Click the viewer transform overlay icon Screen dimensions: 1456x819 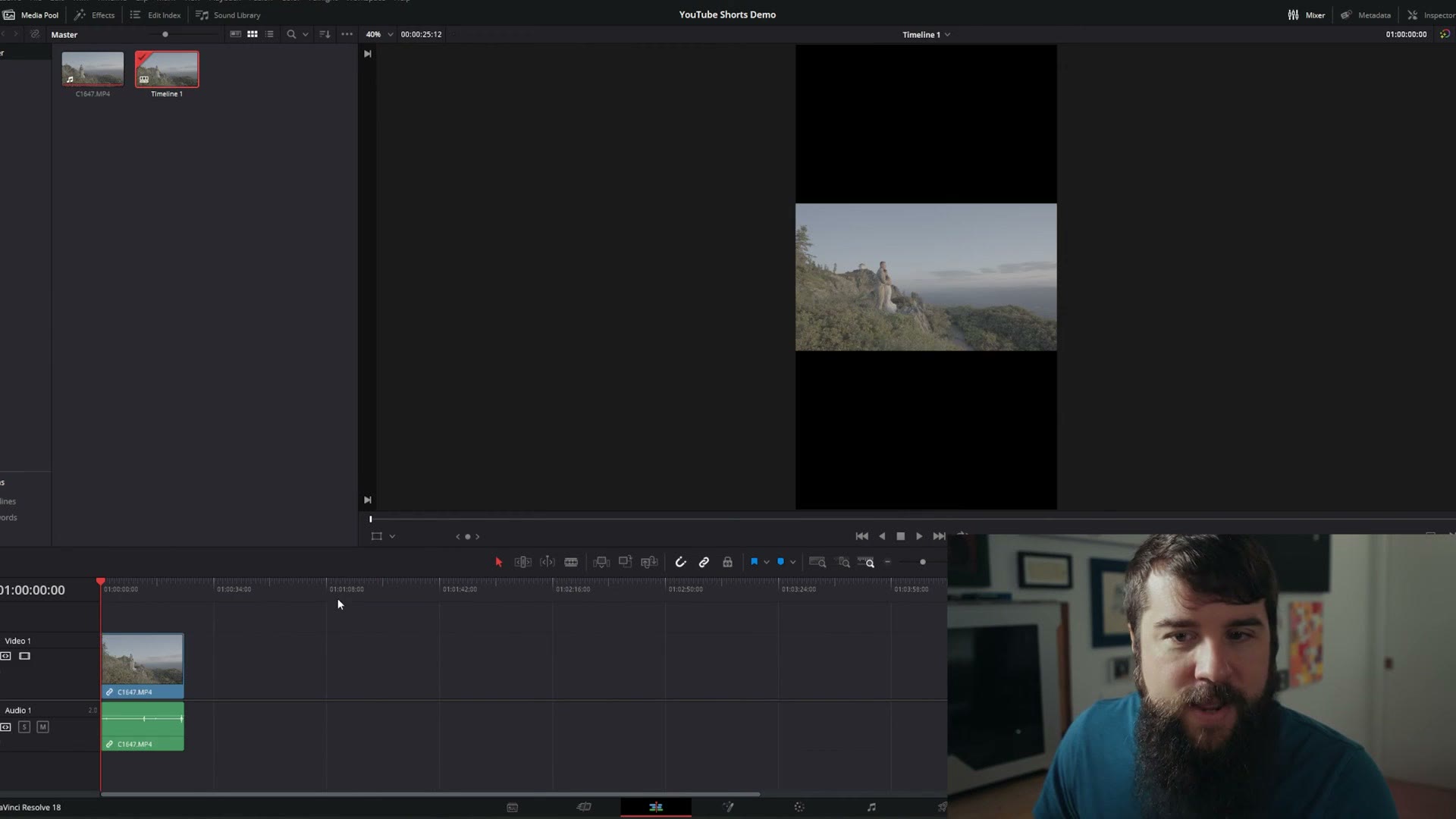click(x=377, y=536)
